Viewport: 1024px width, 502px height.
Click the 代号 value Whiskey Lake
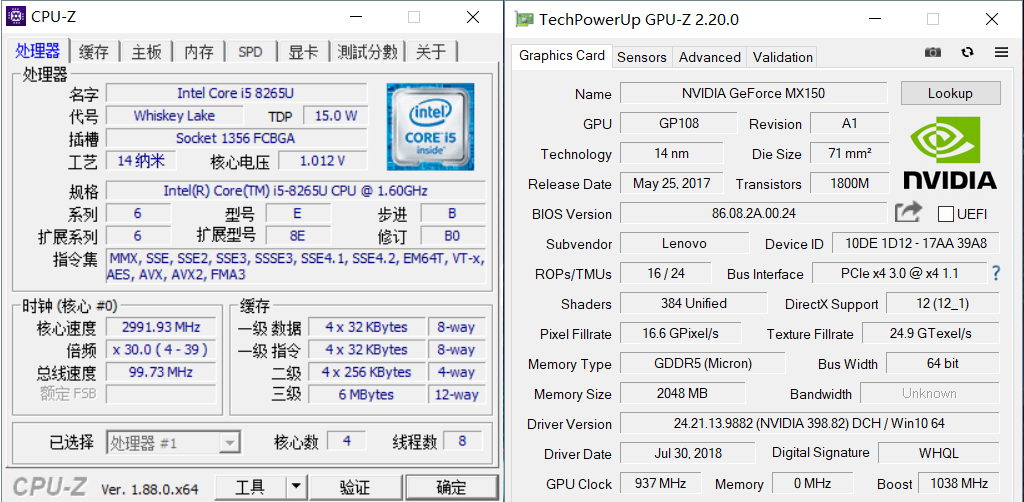coord(174,116)
